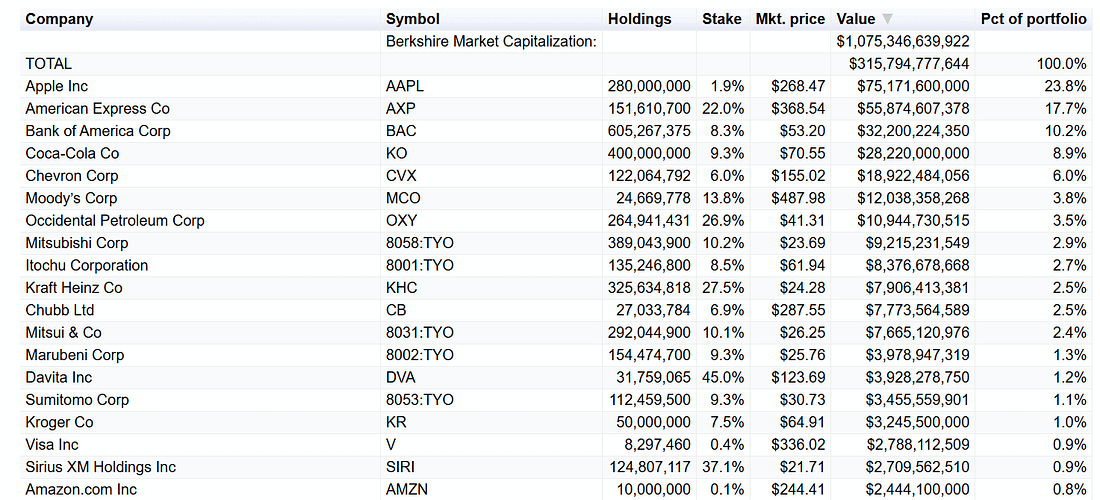Select the Amazon.com Inc company cell
The height and width of the screenshot is (500, 1100).
pyautogui.click(x=81, y=489)
